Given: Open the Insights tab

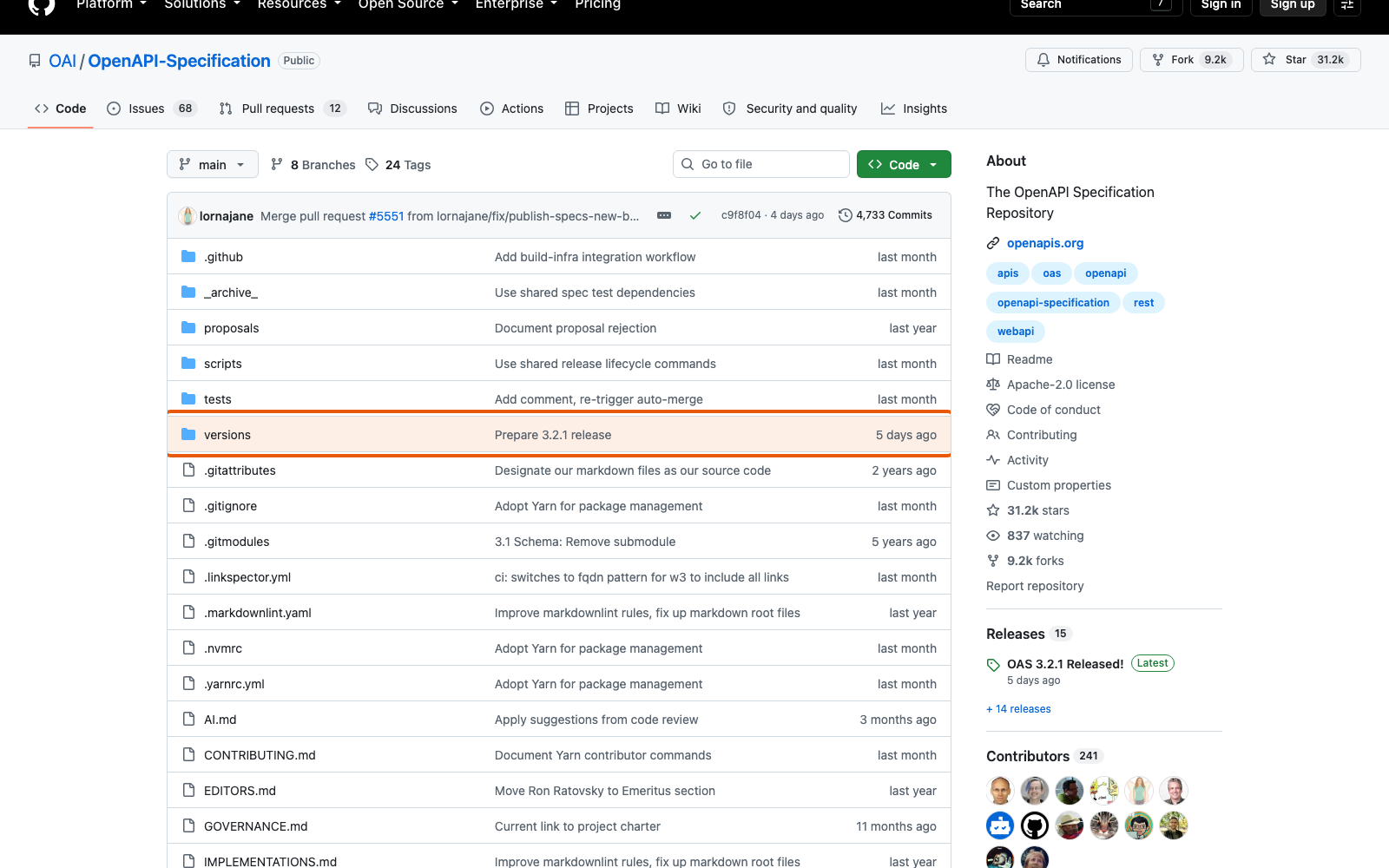Looking at the screenshot, I should point(914,108).
